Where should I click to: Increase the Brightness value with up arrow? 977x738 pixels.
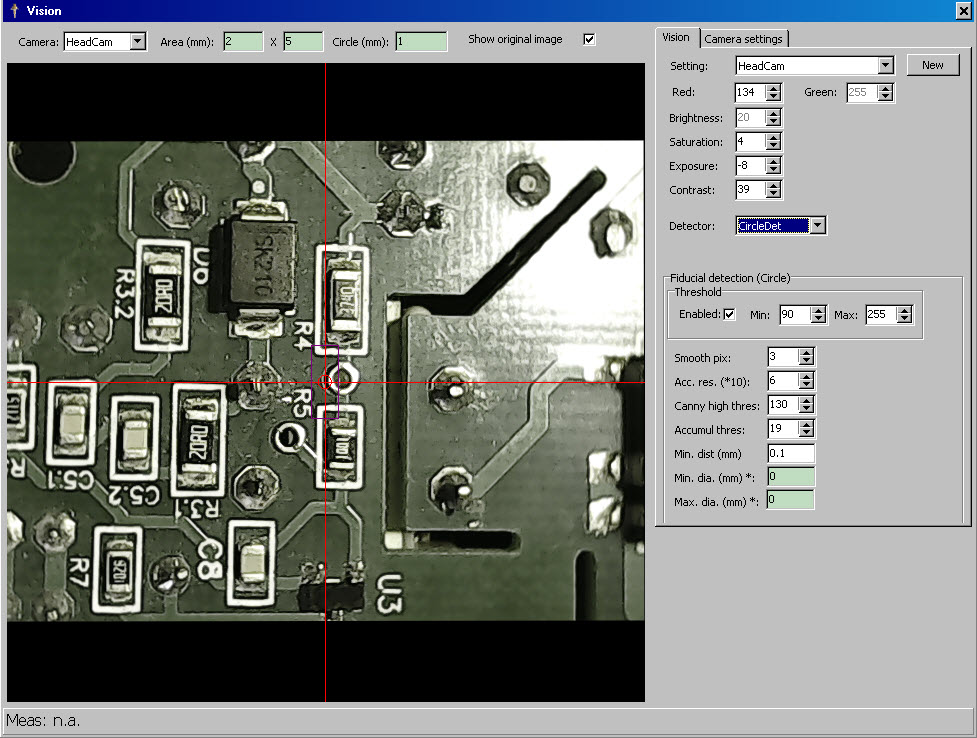[x=773, y=113]
